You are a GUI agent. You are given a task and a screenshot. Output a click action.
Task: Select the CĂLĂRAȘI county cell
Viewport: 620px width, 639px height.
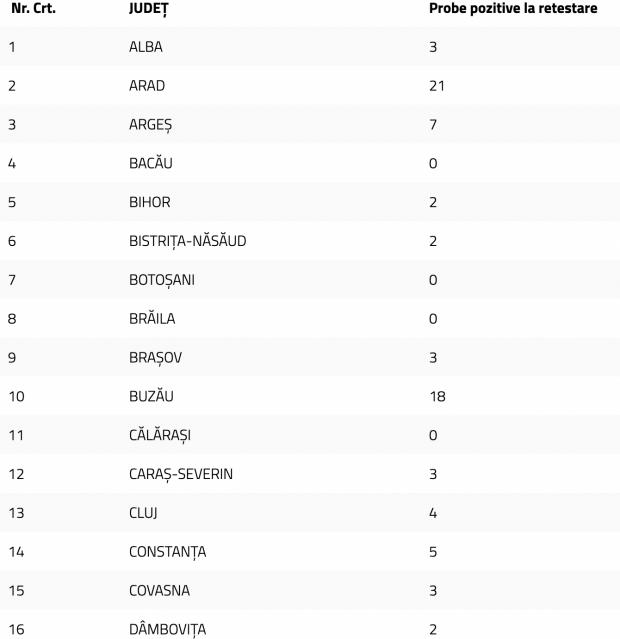pos(160,435)
